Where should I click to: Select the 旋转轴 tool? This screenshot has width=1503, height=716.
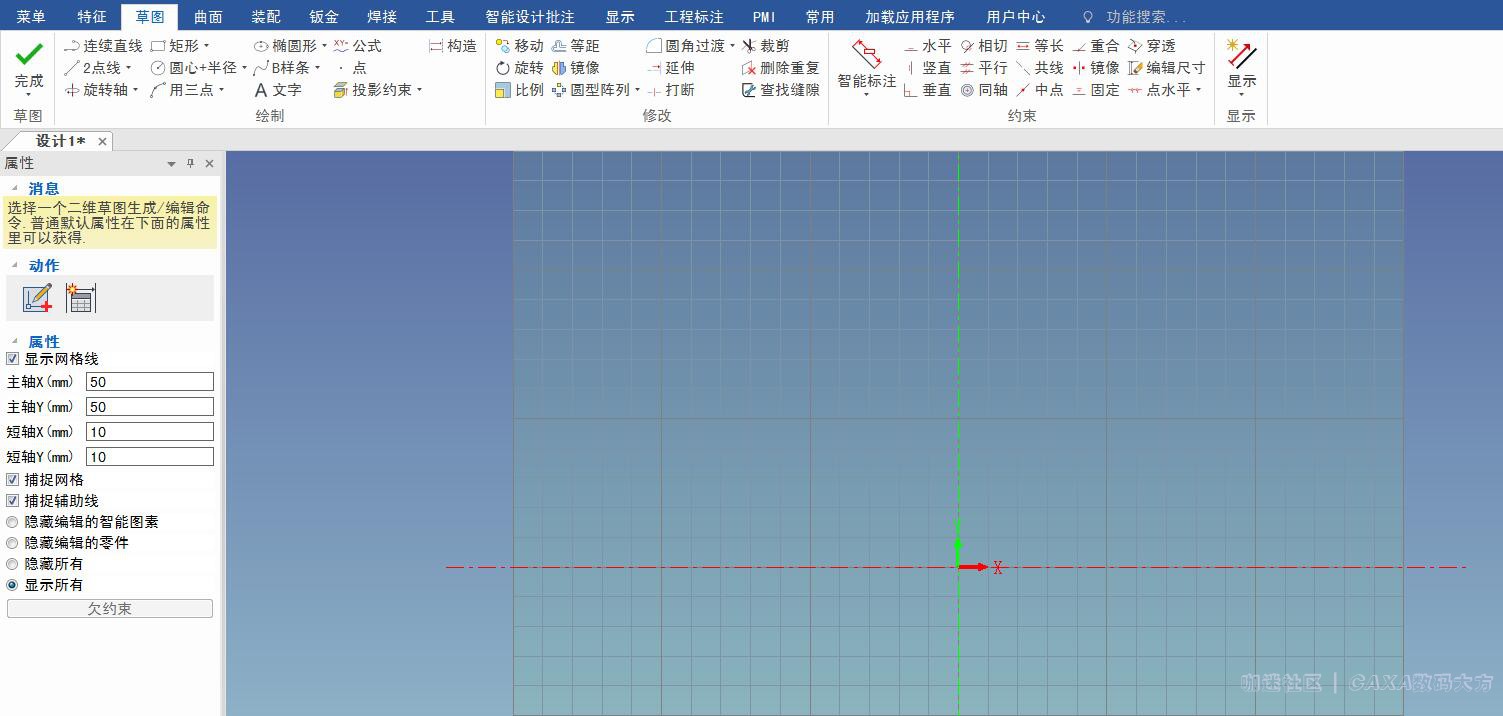(x=96, y=90)
